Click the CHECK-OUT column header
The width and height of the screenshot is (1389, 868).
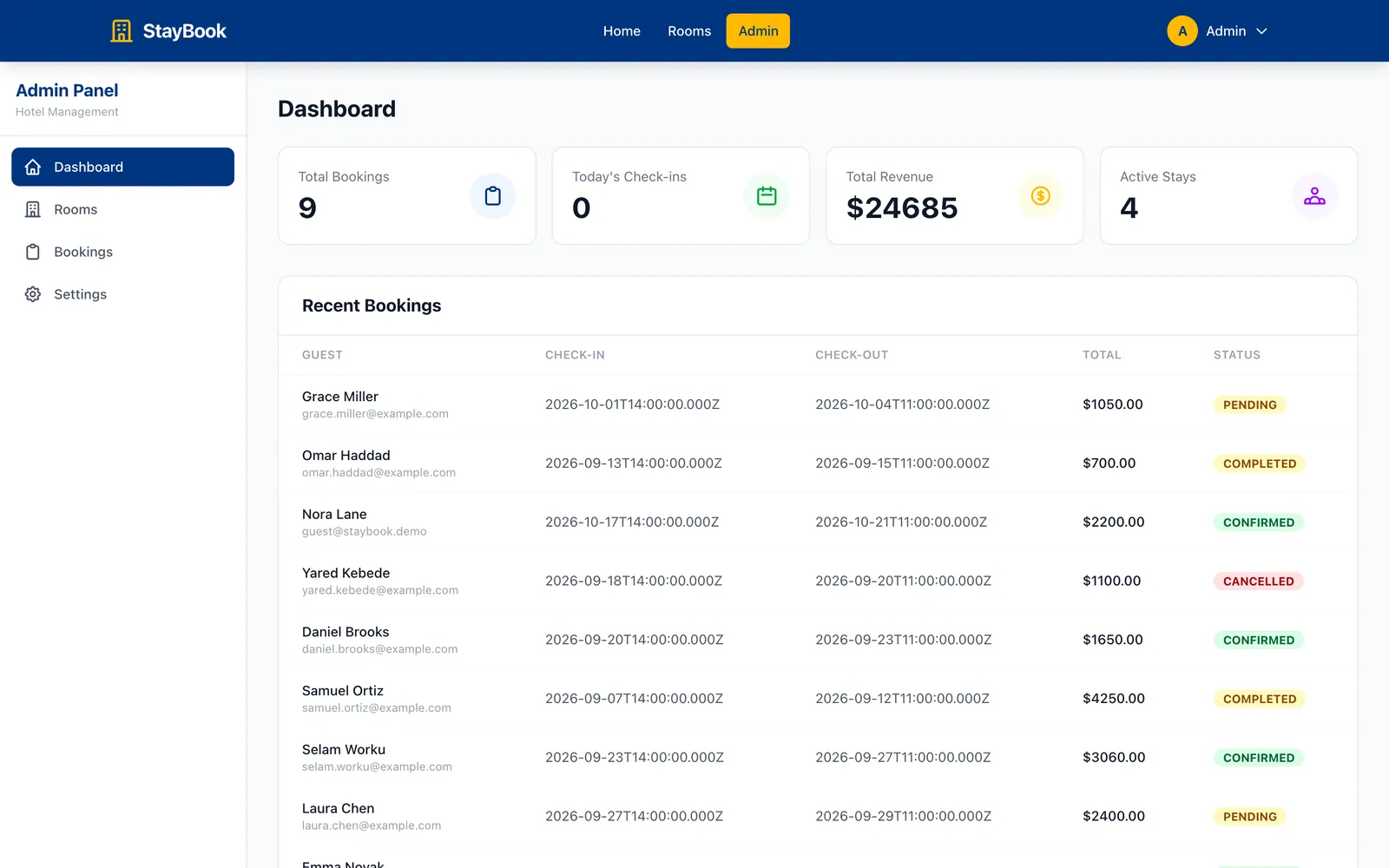(x=852, y=355)
